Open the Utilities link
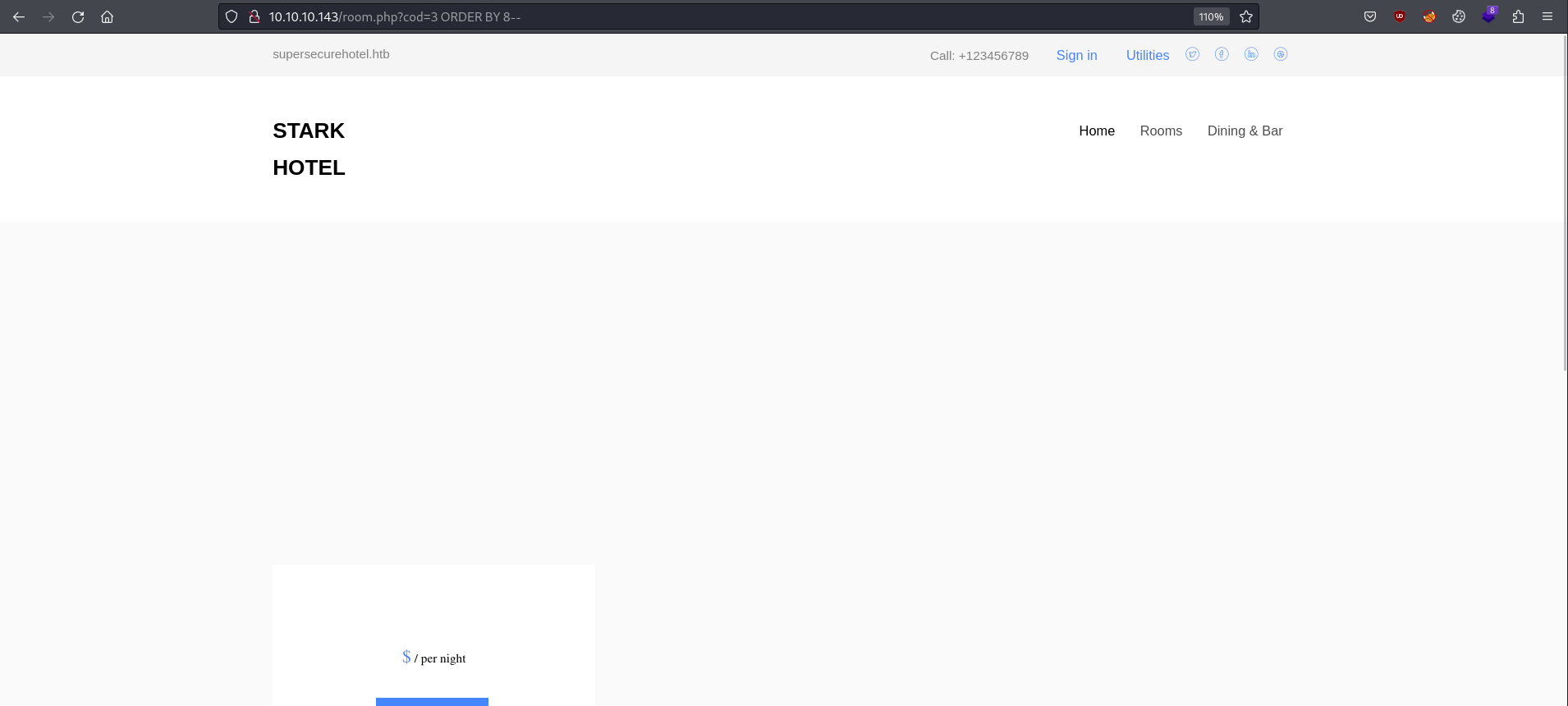Screen dimensions: 1568x706 1148,55
